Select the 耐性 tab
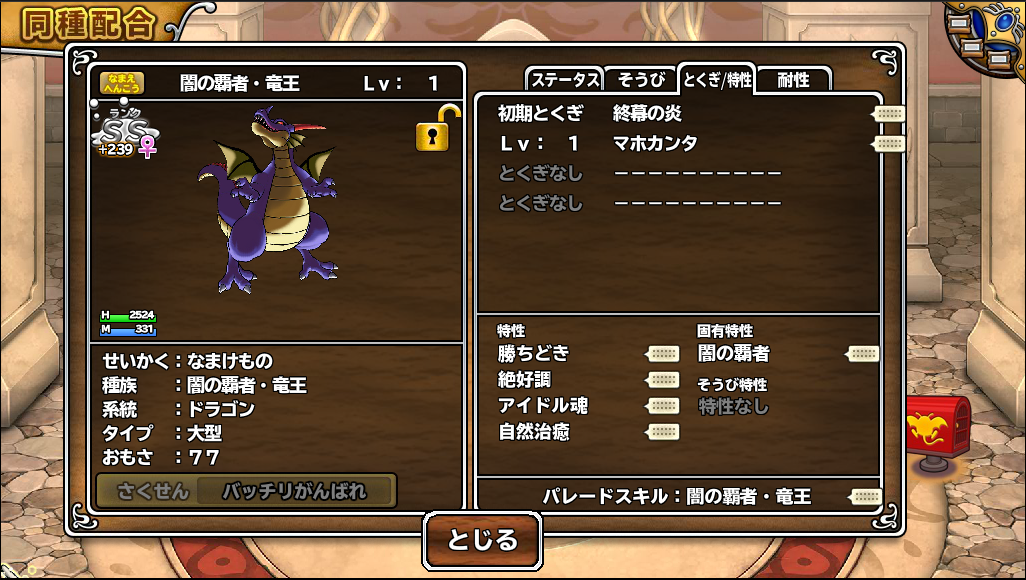The width and height of the screenshot is (1026, 580). point(794,80)
